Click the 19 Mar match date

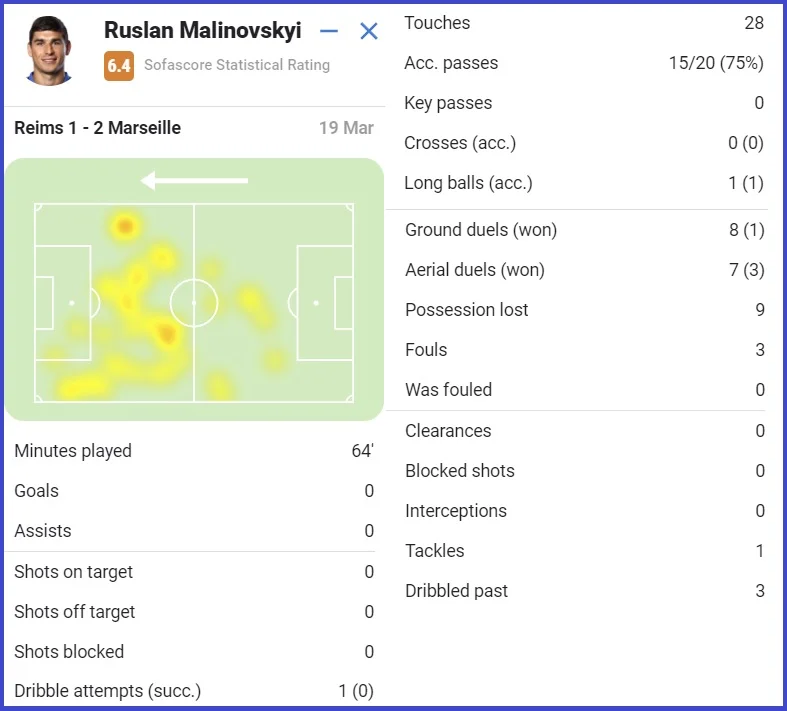(x=346, y=128)
